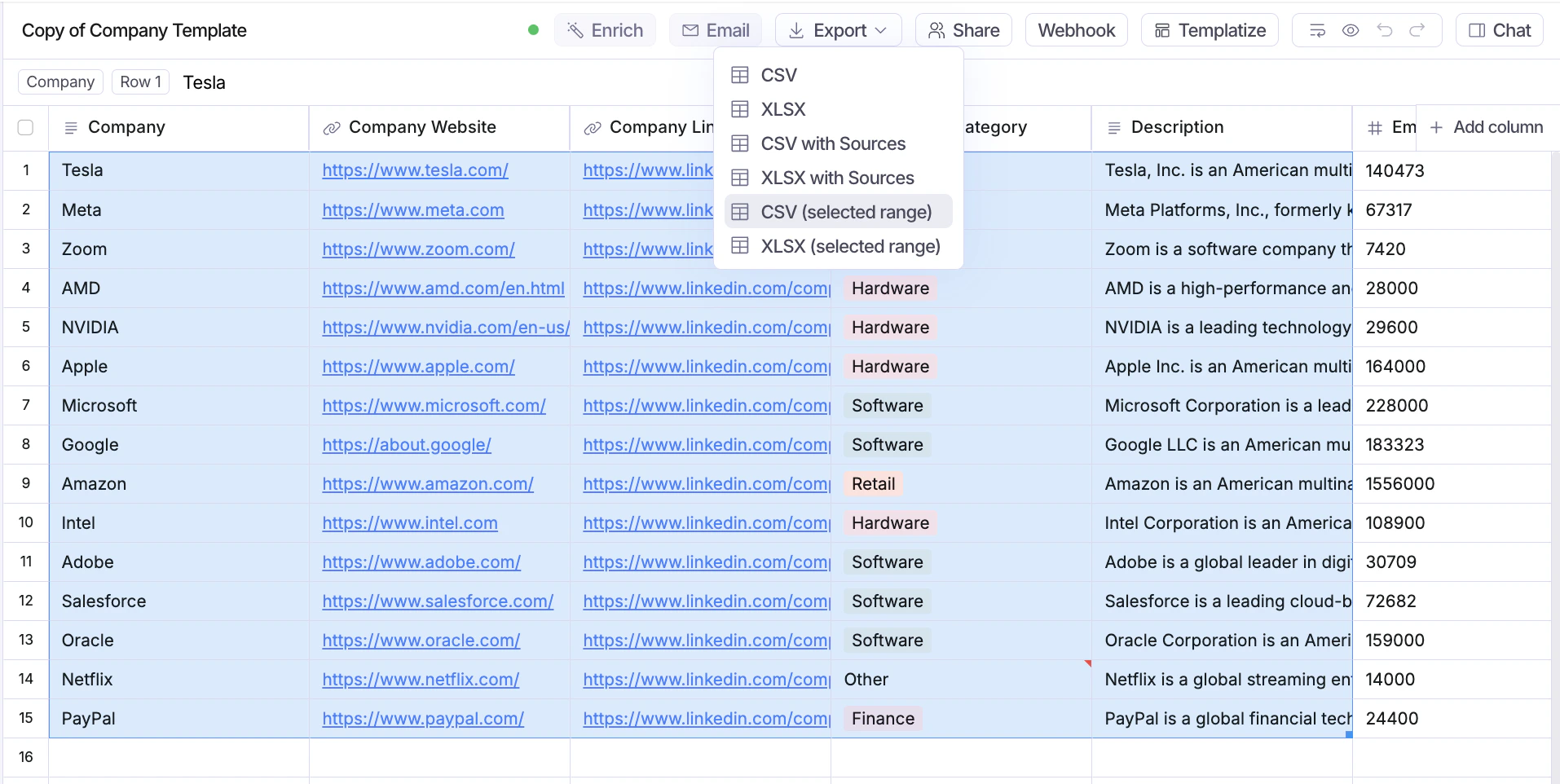Click the Chat button label
This screenshot has width=1560, height=784.
pos(1512,30)
